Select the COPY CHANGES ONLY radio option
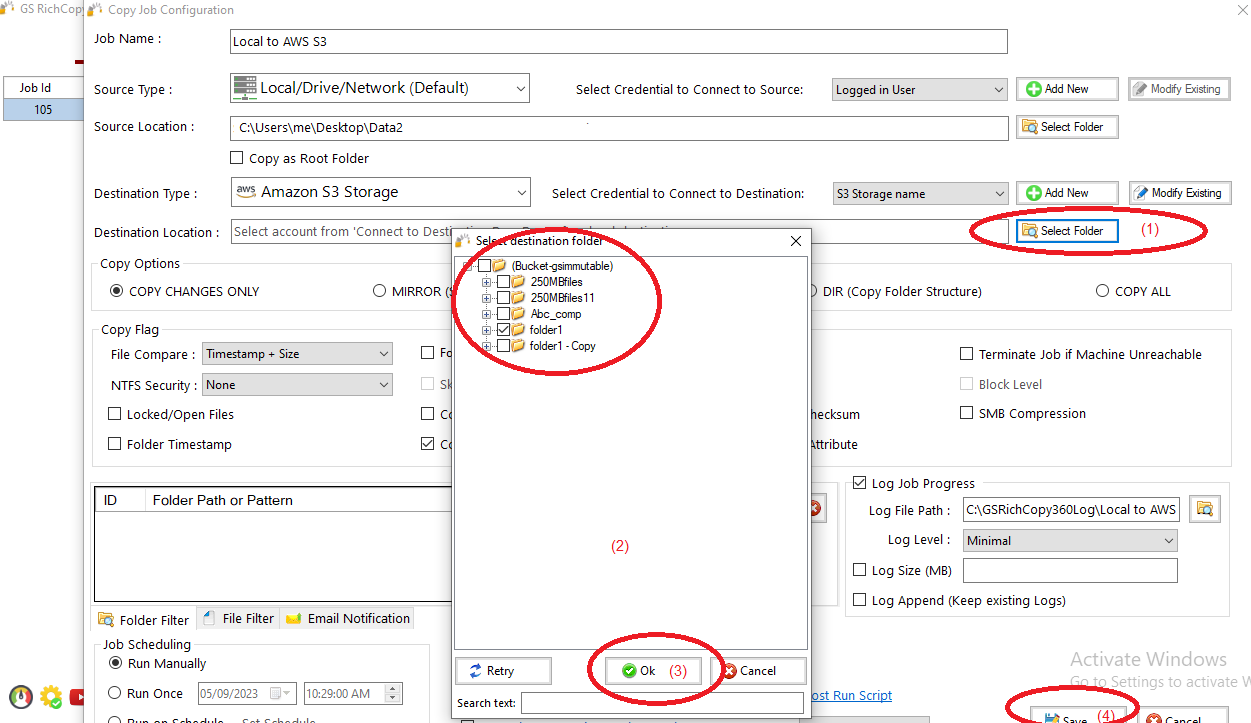The width and height of the screenshot is (1251, 723). (117, 291)
